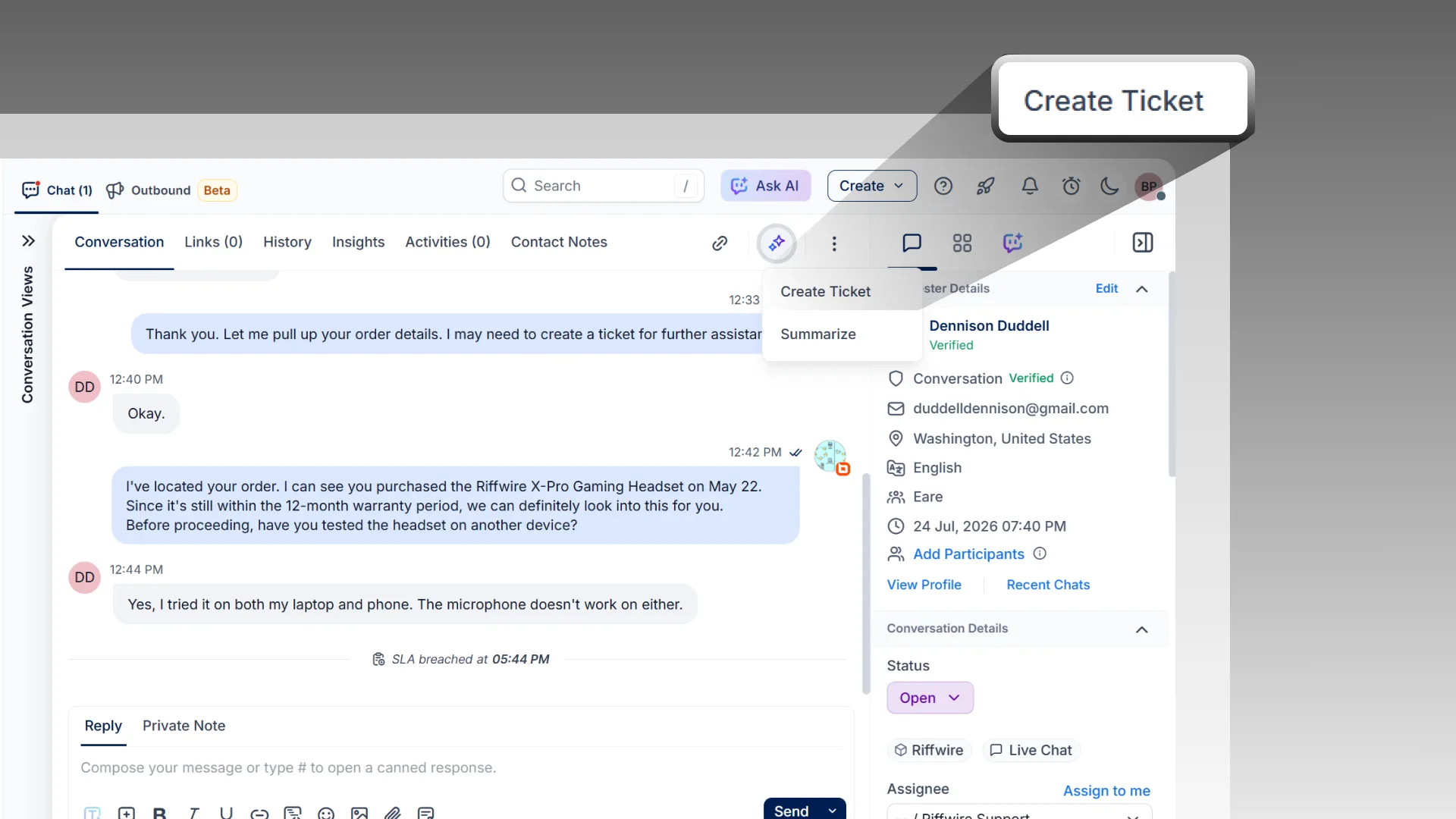This screenshot has height=819, width=1456.
Task: Insert a hyperlink via link icon
Action: click(x=259, y=813)
